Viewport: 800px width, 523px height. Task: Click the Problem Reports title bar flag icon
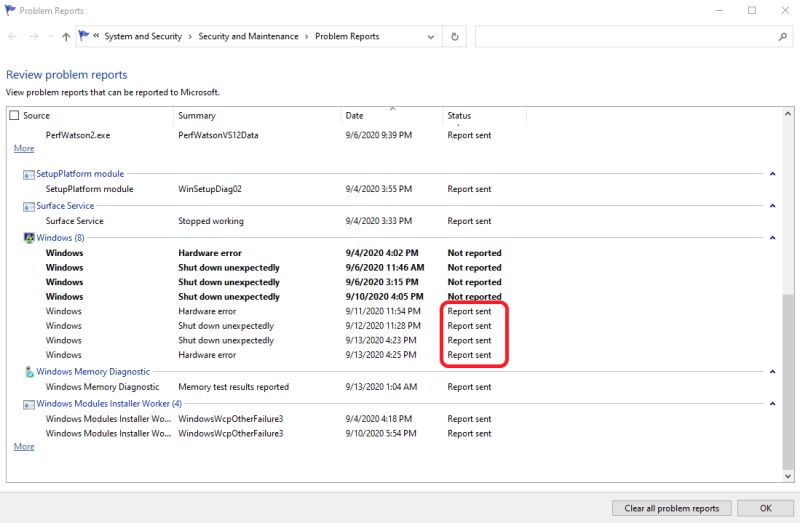pyautogui.click(x=10, y=10)
